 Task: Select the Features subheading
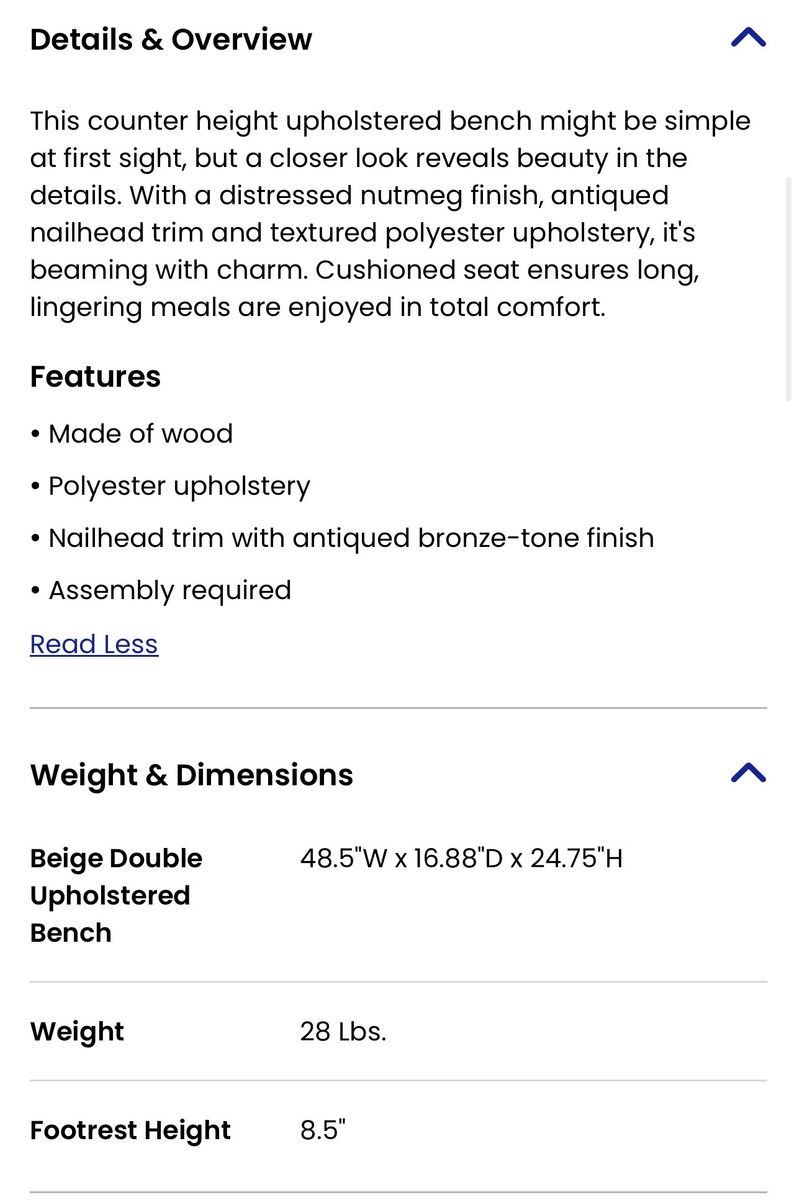click(x=95, y=377)
